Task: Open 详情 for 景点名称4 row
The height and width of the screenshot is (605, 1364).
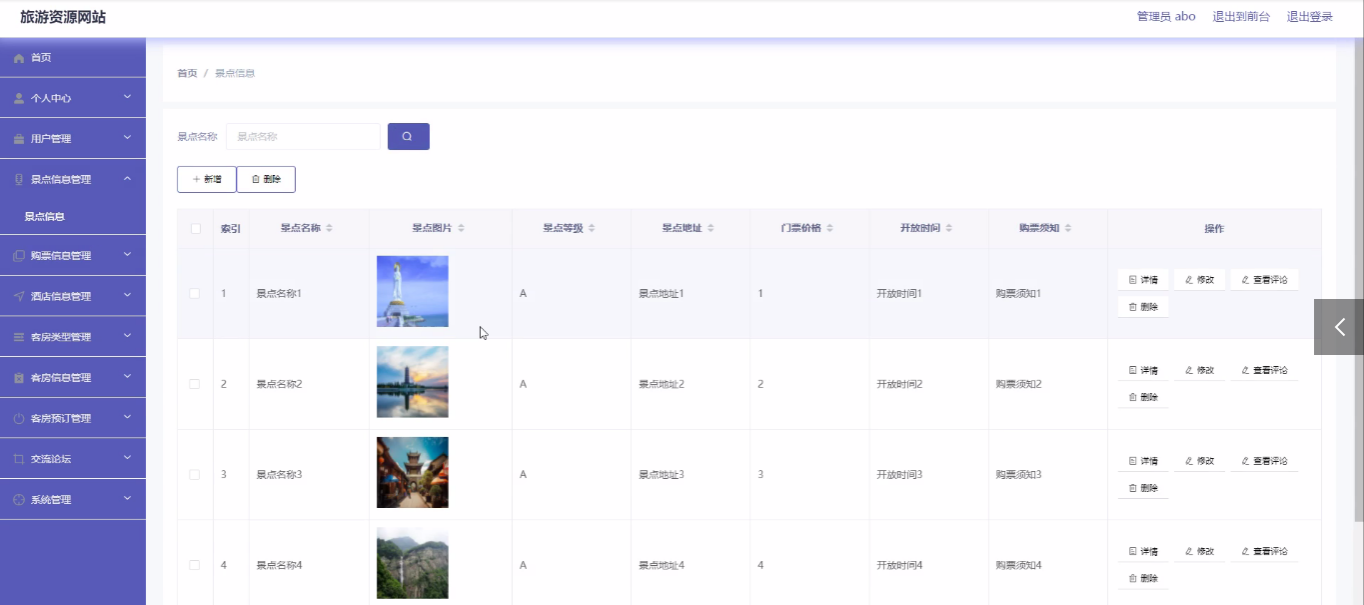Action: pyautogui.click(x=1143, y=551)
